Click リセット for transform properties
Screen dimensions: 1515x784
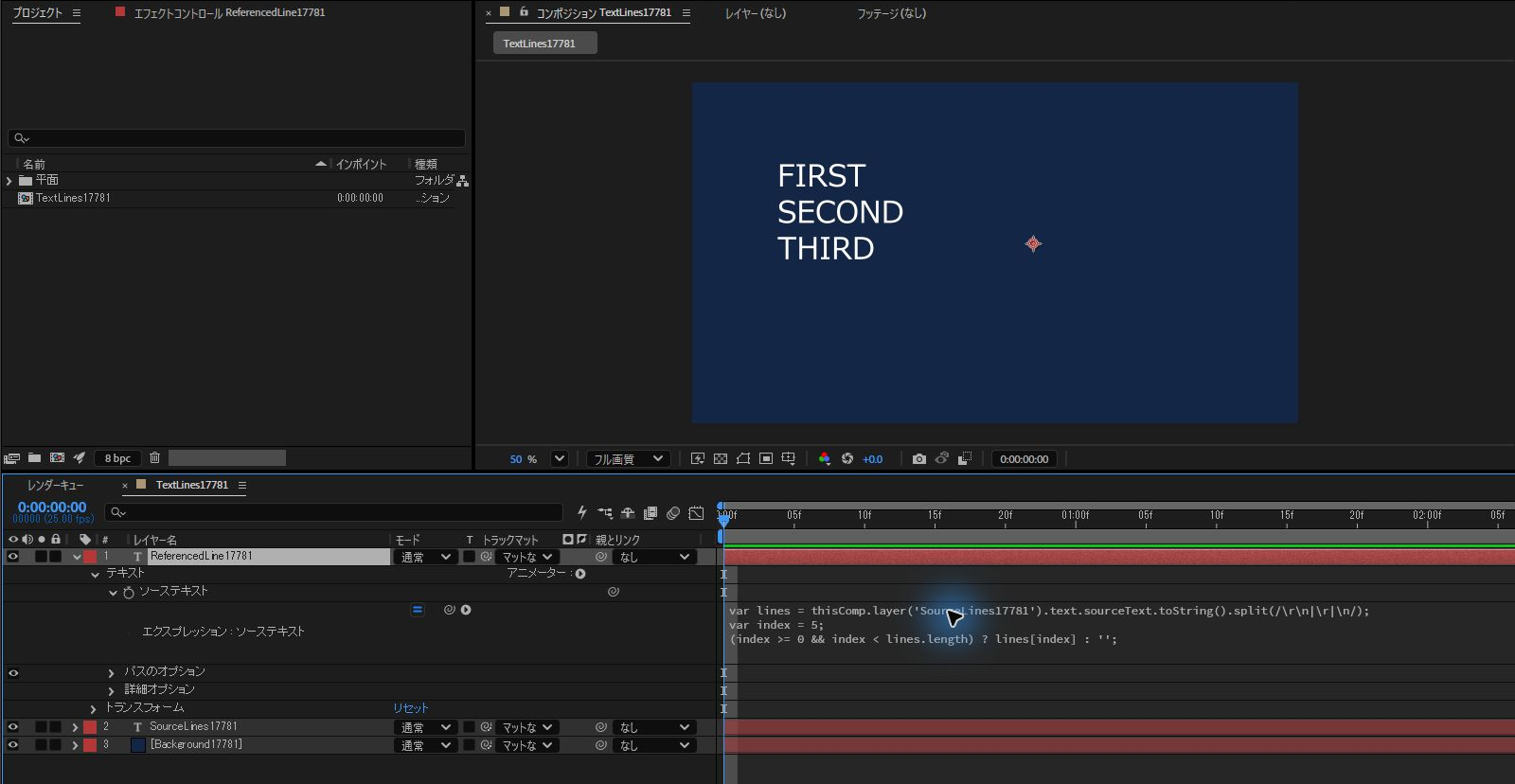[x=411, y=708]
